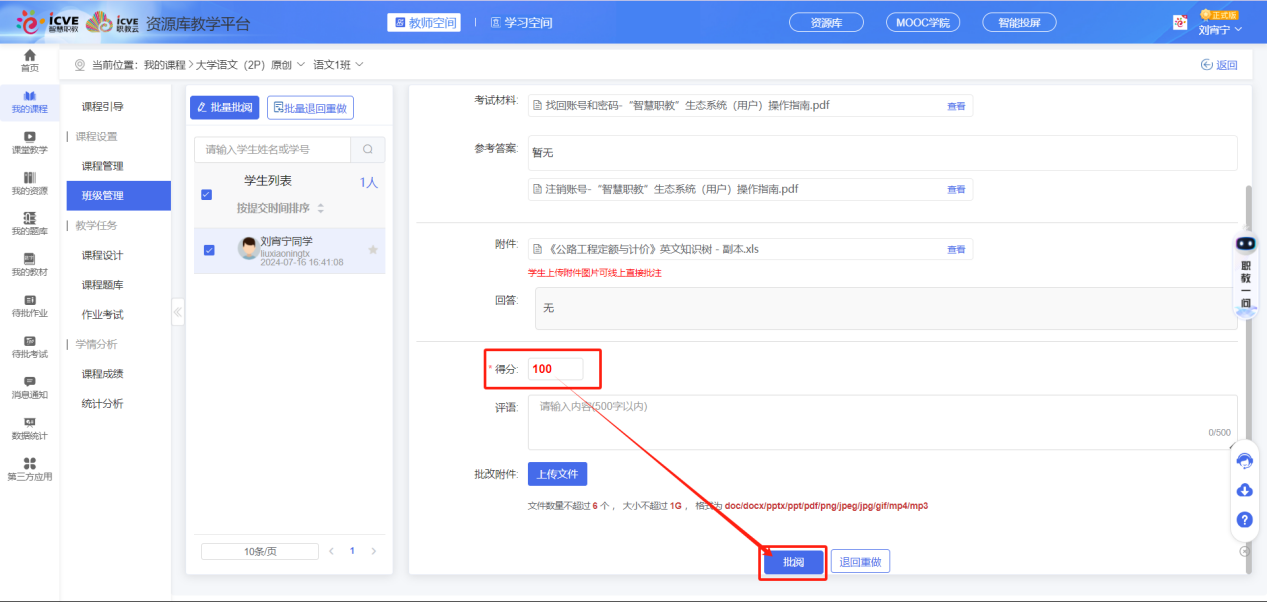Image resolution: width=1267 pixels, height=602 pixels.
Task: Toggle the select-all checkbox in 学生列表
Action: 207,194
